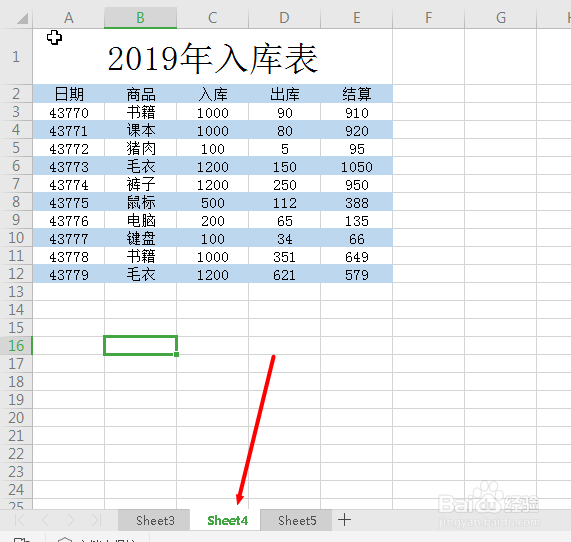Select the 鼠标 product cell
This screenshot has width=571, height=542.
click(141, 202)
